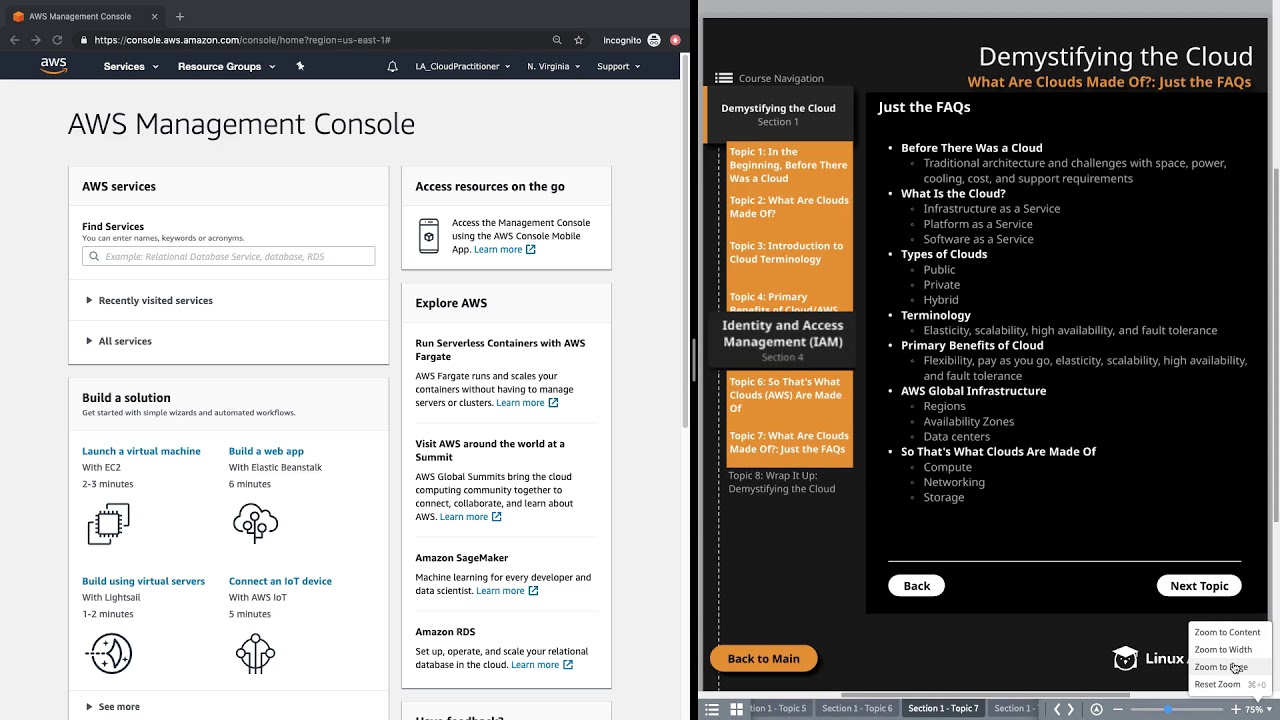Go to previous page with left chevron
Viewport: 1280px width, 720px height.
(1057, 709)
